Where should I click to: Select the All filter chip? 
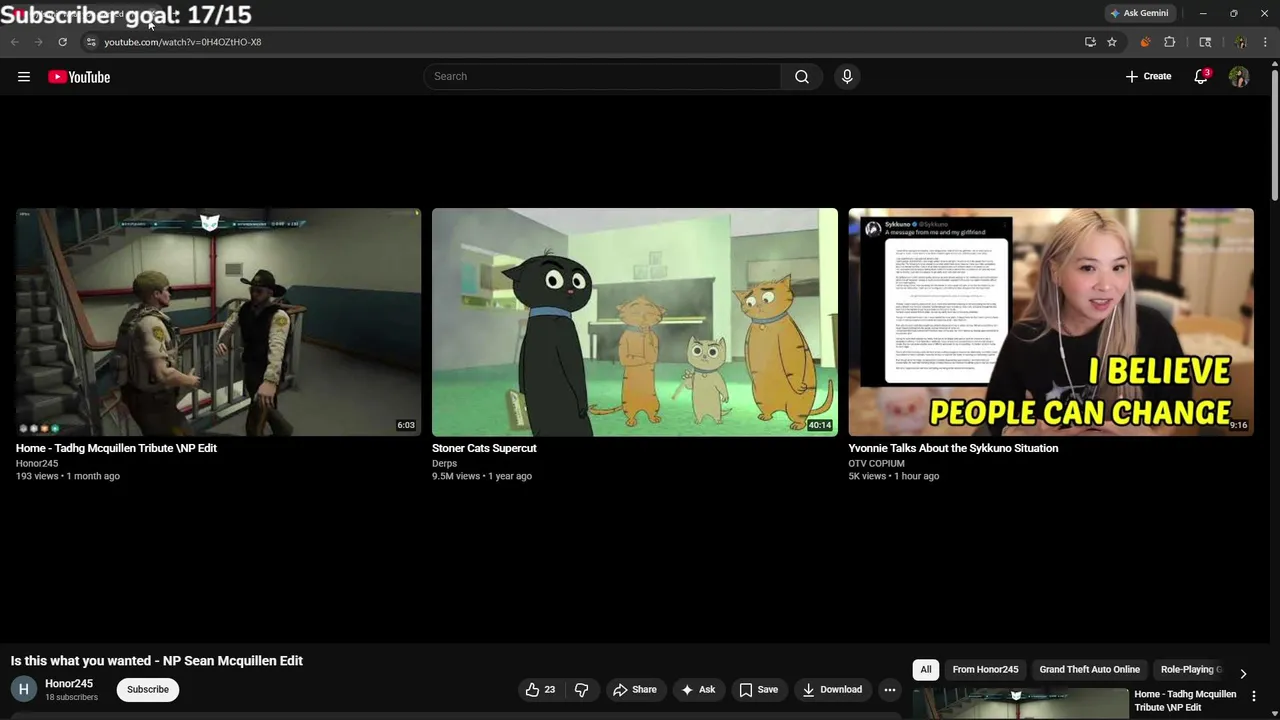(x=926, y=670)
